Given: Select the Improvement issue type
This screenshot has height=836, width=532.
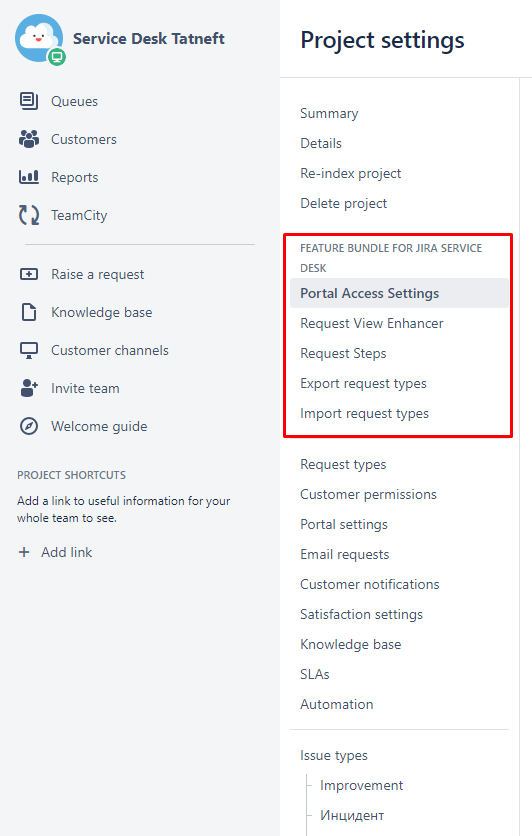Looking at the screenshot, I should 361,785.
